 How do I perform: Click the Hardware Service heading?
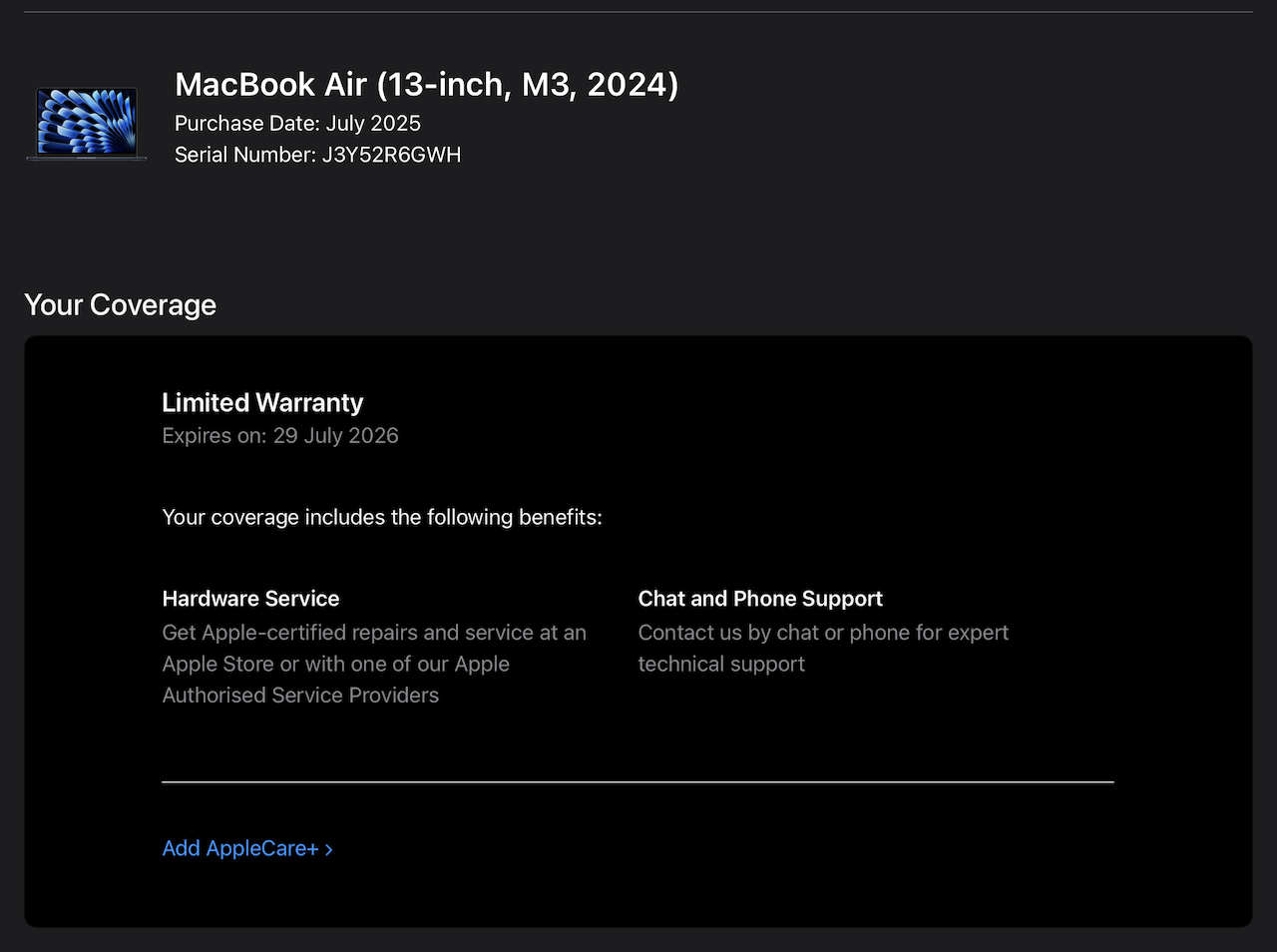pos(250,599)
